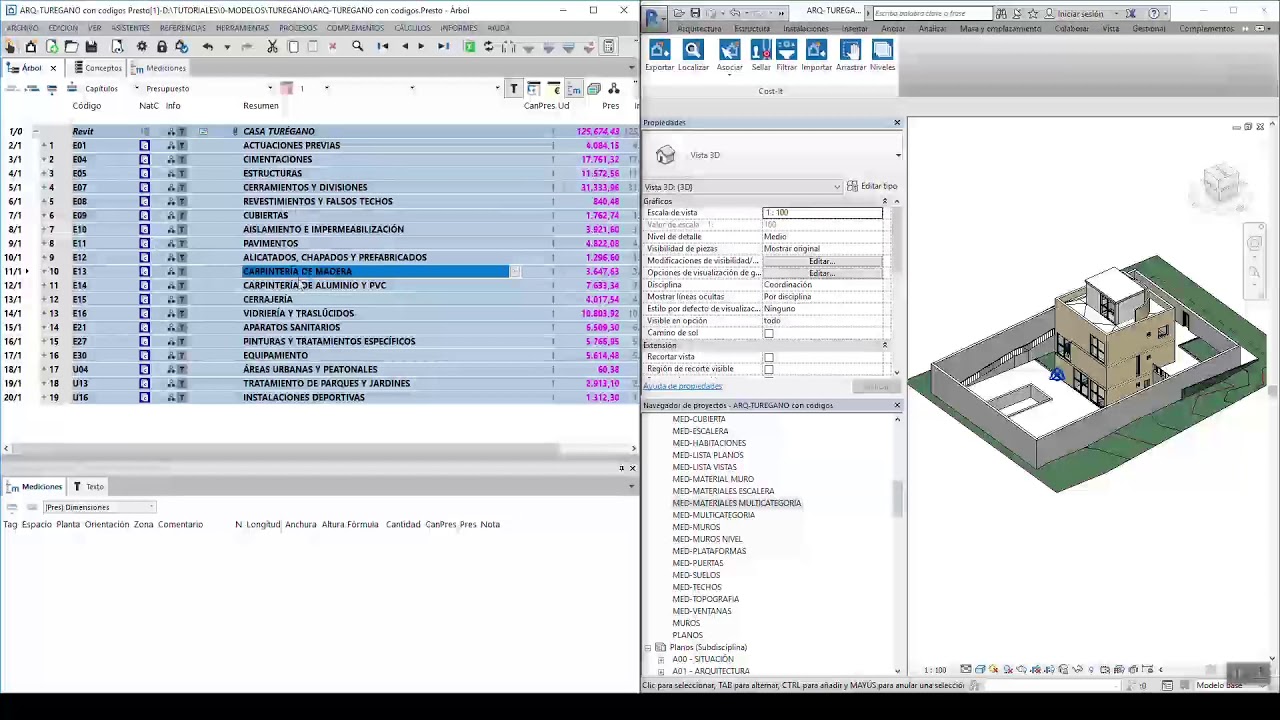Open the Asociar dropdown arrow
1280x720 pixels.
tap(730, 75)
